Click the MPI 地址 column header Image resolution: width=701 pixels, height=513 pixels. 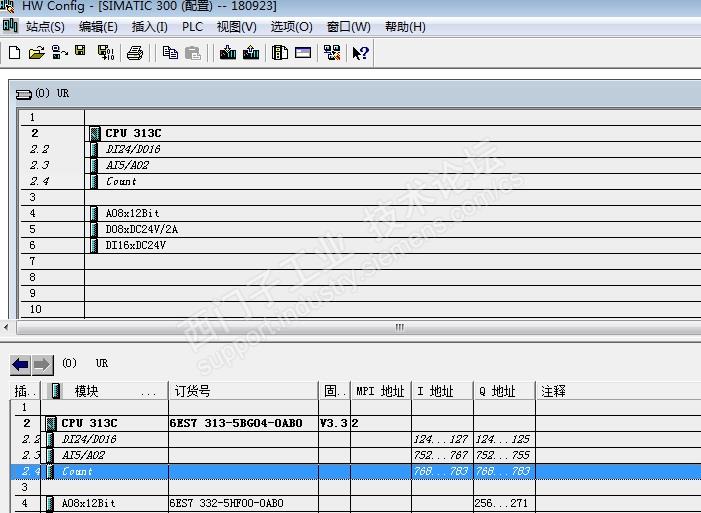[380, 391]
